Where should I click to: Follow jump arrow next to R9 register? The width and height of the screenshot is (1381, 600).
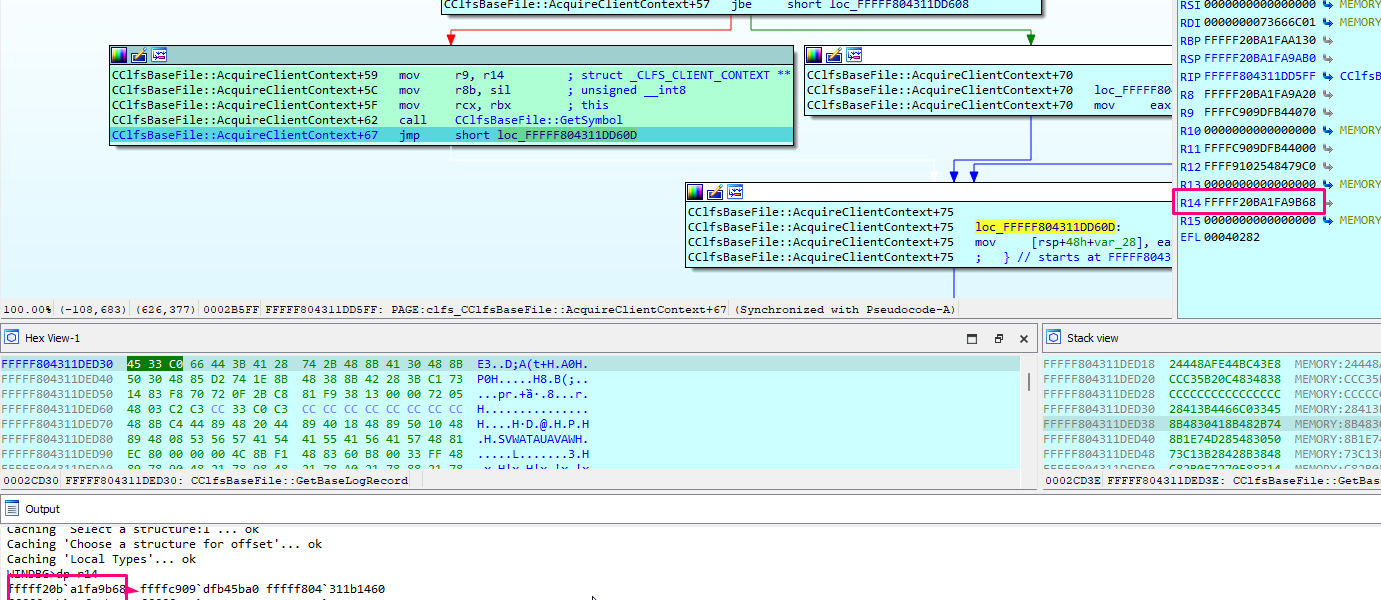(1326, 112)
